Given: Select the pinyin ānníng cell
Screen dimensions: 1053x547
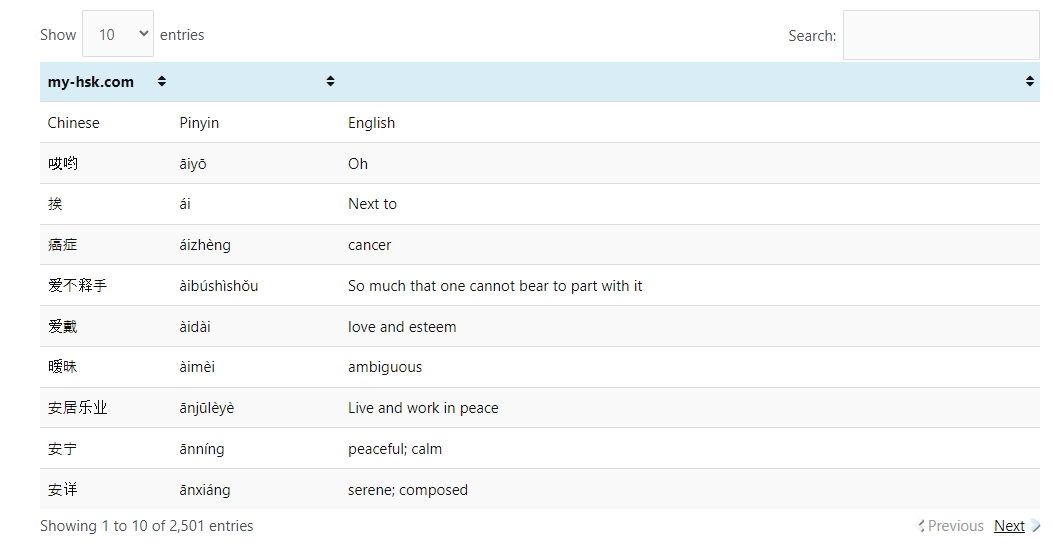Looking at the screenshot, I should coord(202,449).
